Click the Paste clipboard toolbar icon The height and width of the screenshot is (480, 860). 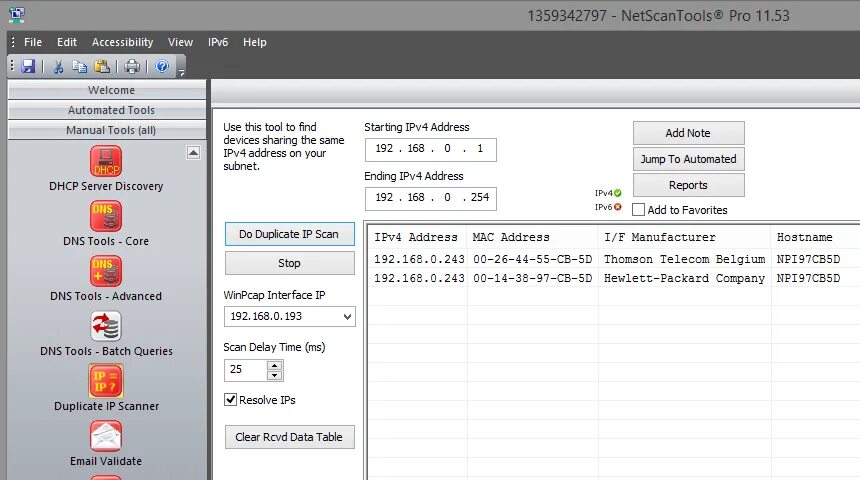click(x=102, y=67)
